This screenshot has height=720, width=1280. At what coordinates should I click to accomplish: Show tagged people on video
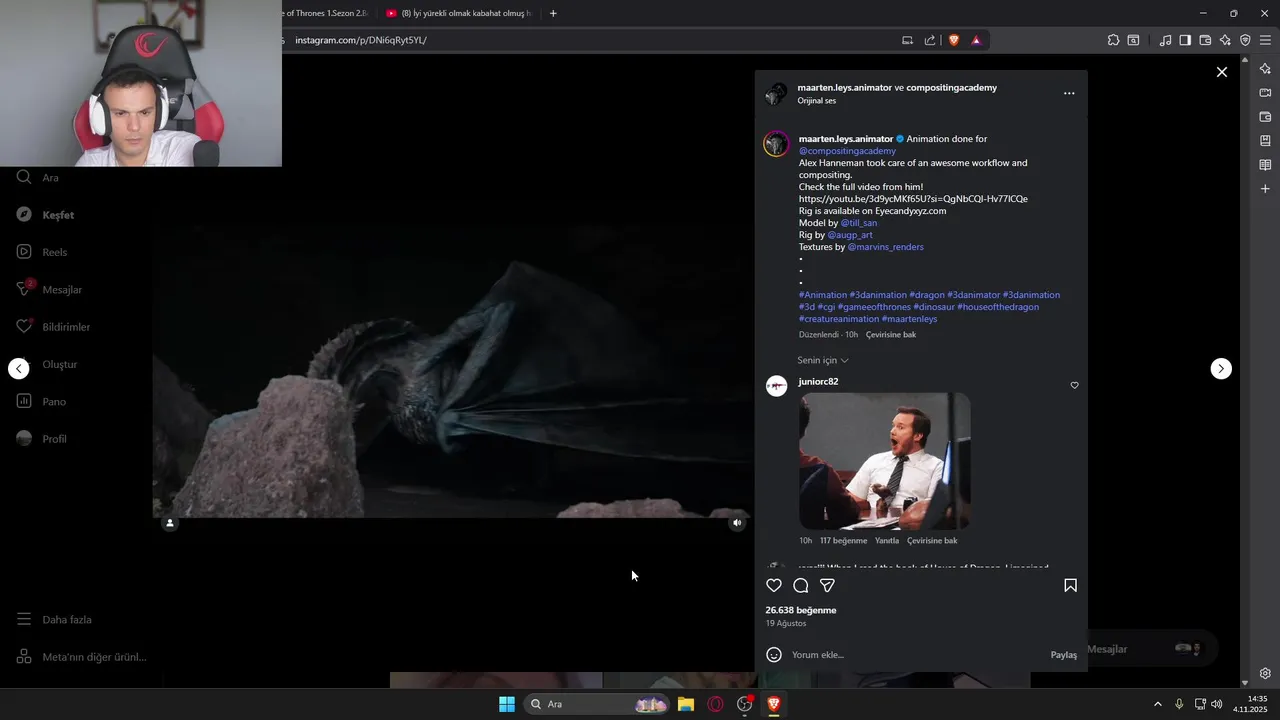point(170,523)
